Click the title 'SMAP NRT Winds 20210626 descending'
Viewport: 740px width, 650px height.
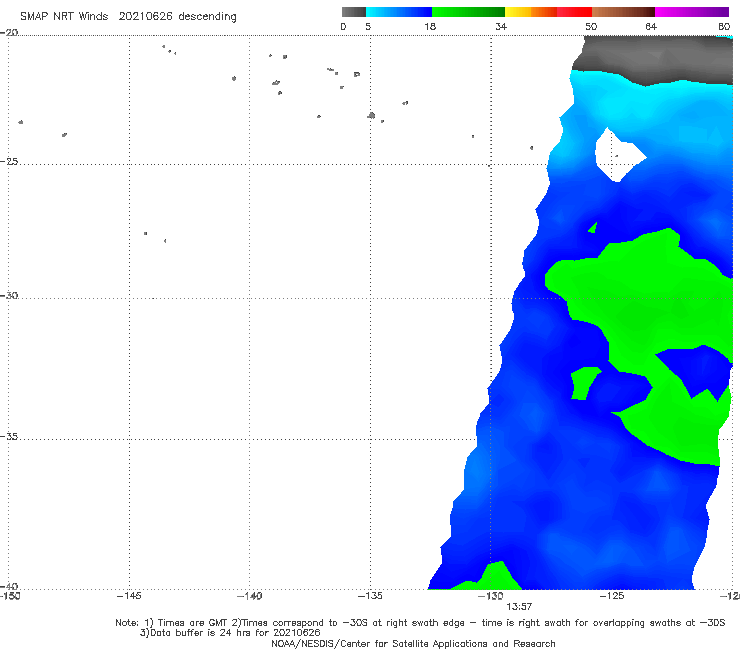pyautogui.click(x=128, y=17)
